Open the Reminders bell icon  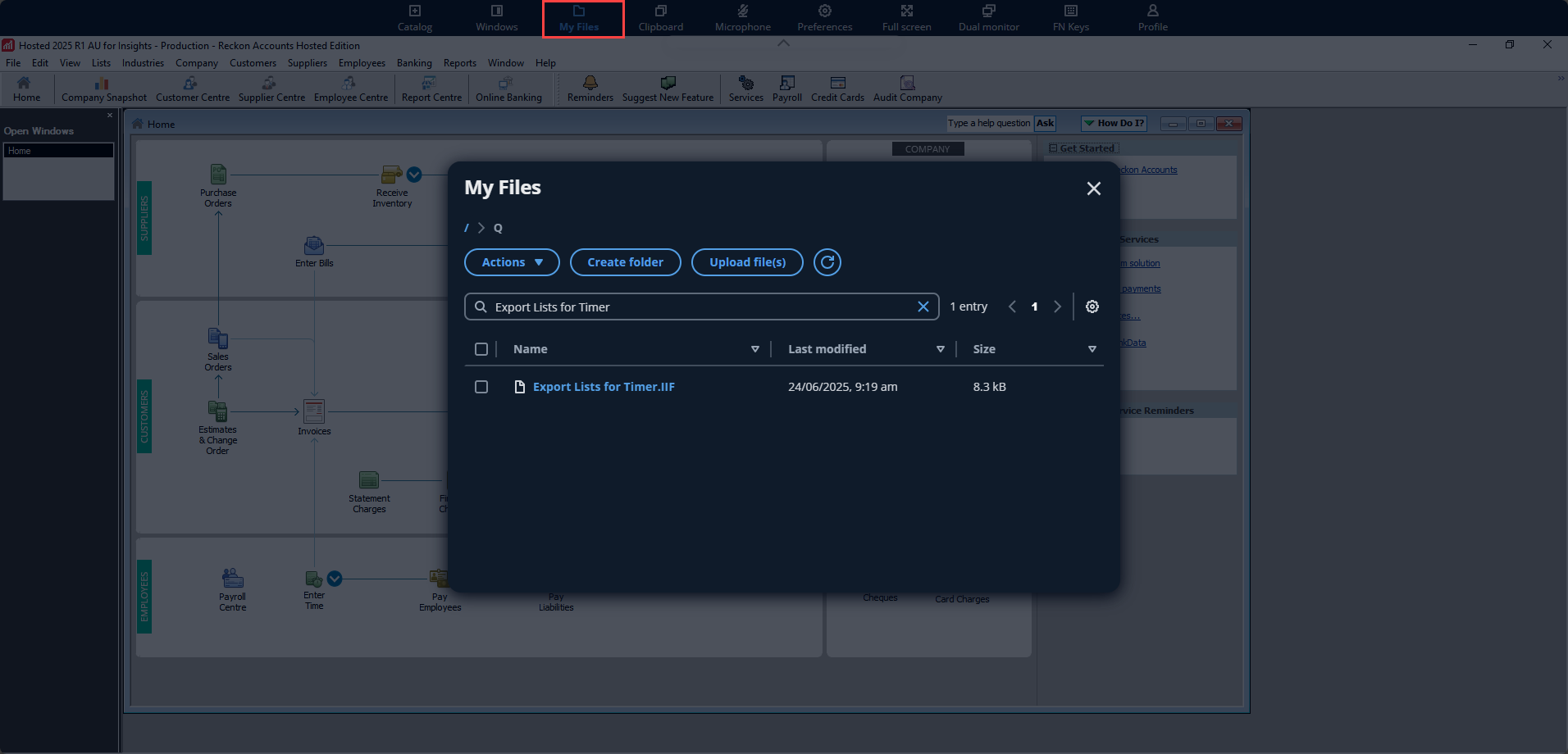(x=590, y=89)
